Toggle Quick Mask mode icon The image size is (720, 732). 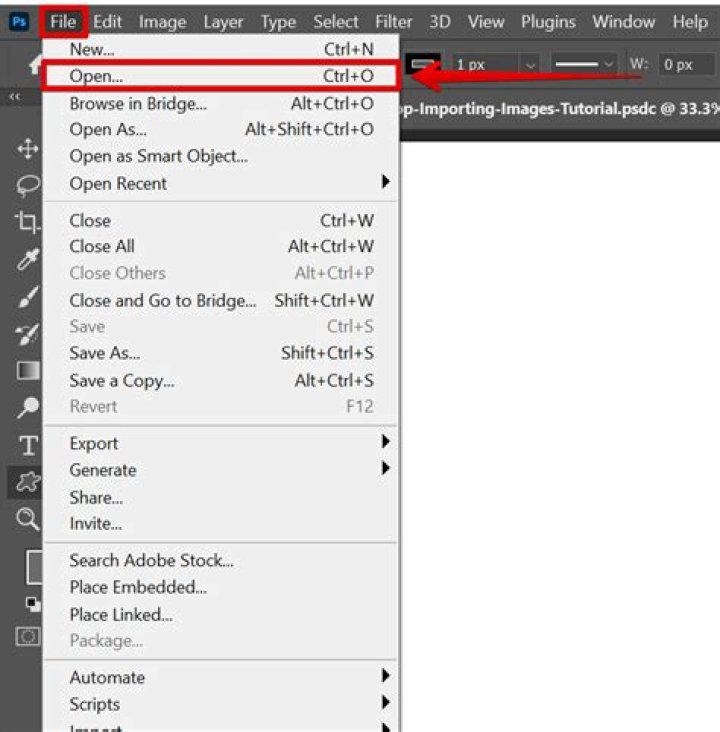pyautogui.click(x=28, y=636)
